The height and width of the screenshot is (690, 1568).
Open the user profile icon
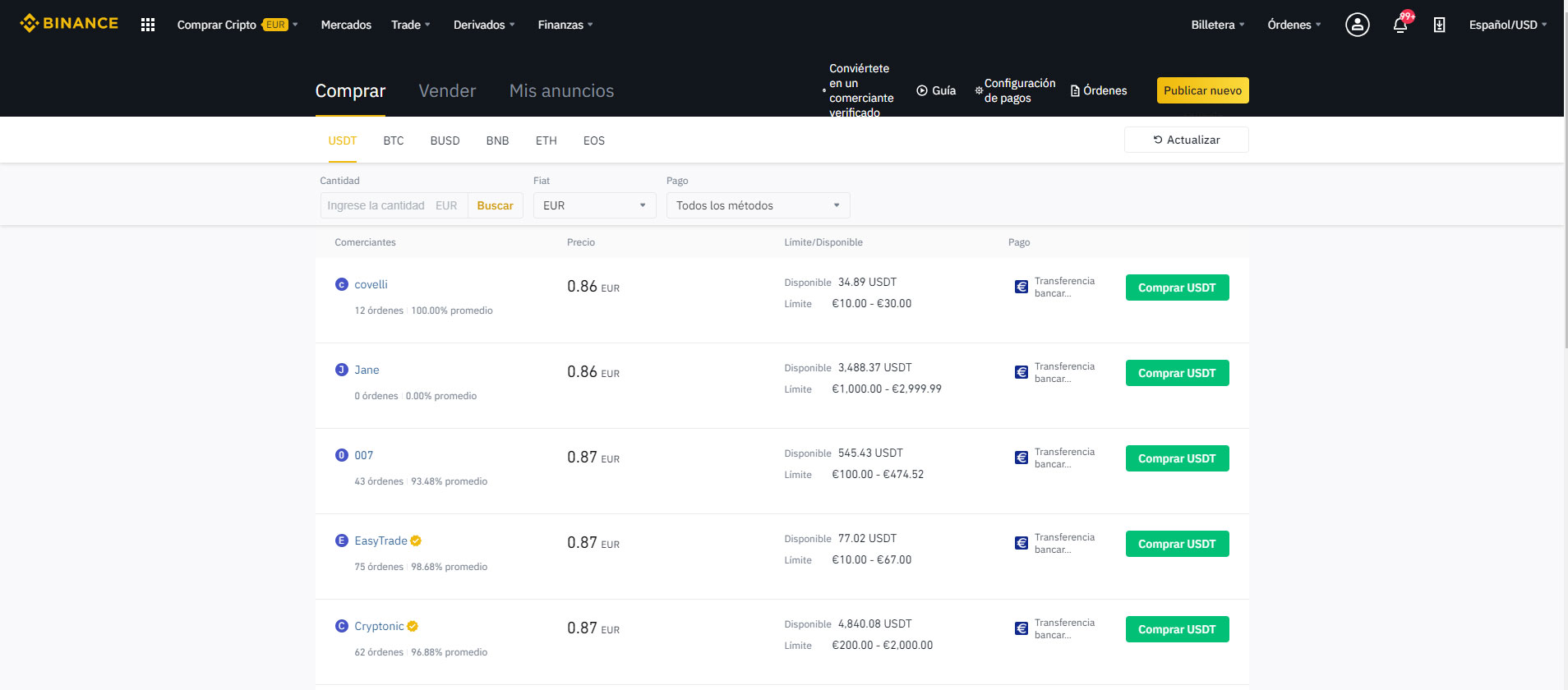pyautogui.click(x=1357, y=25)
